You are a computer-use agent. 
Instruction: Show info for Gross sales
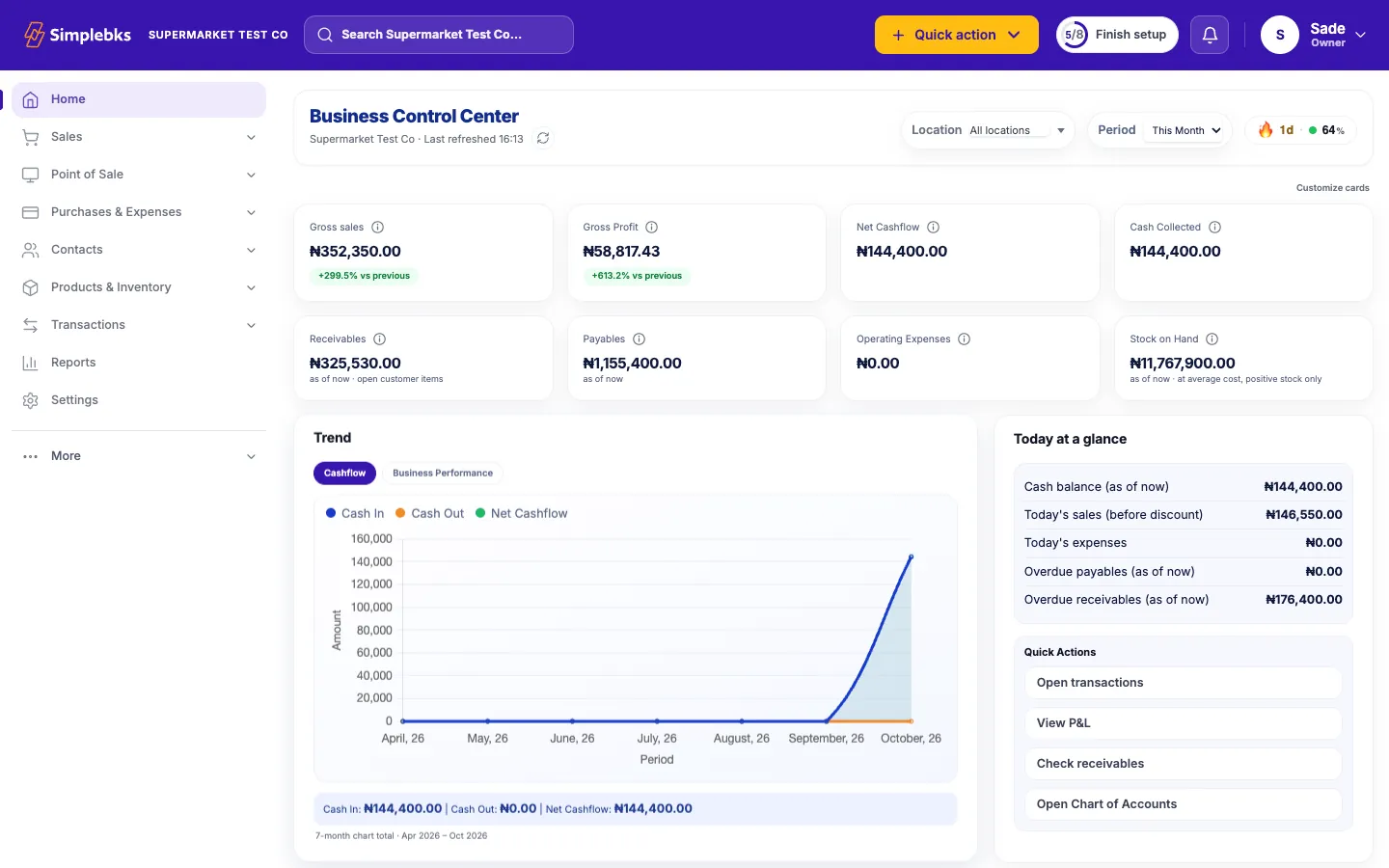point(378,228)
